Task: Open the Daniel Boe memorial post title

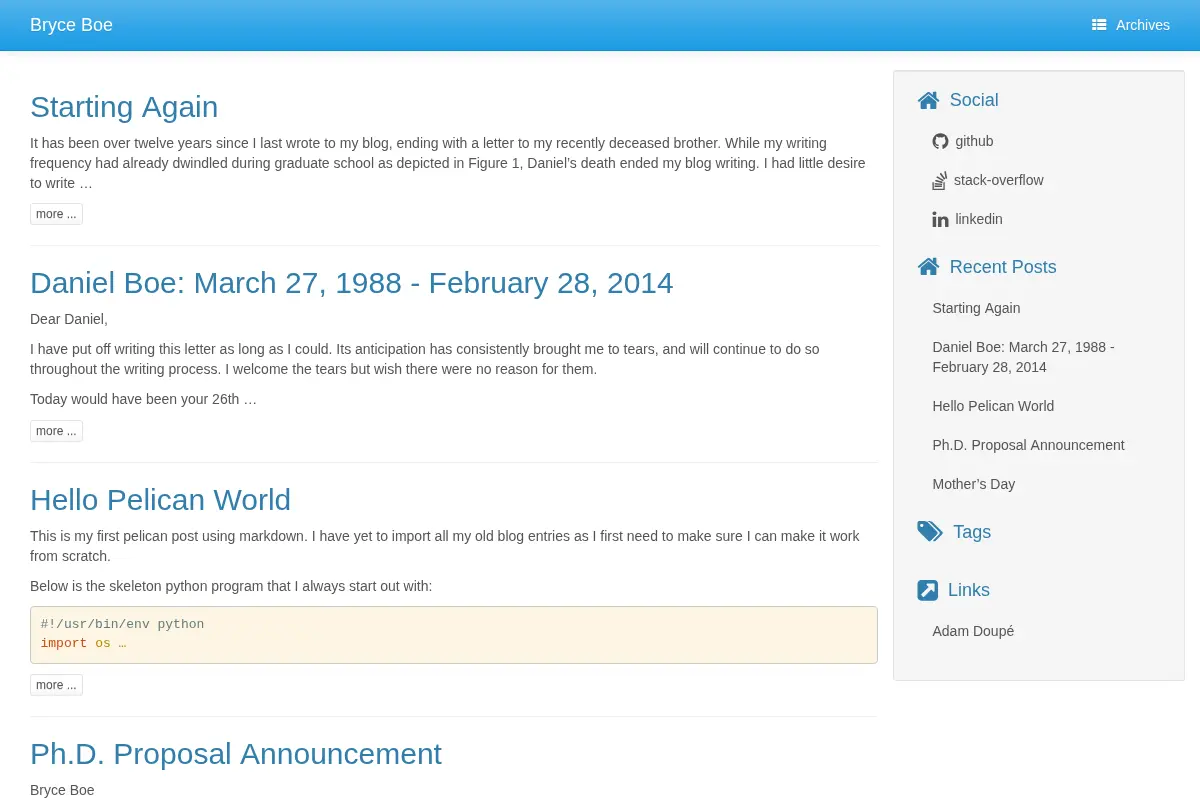Action: [351, 283]
